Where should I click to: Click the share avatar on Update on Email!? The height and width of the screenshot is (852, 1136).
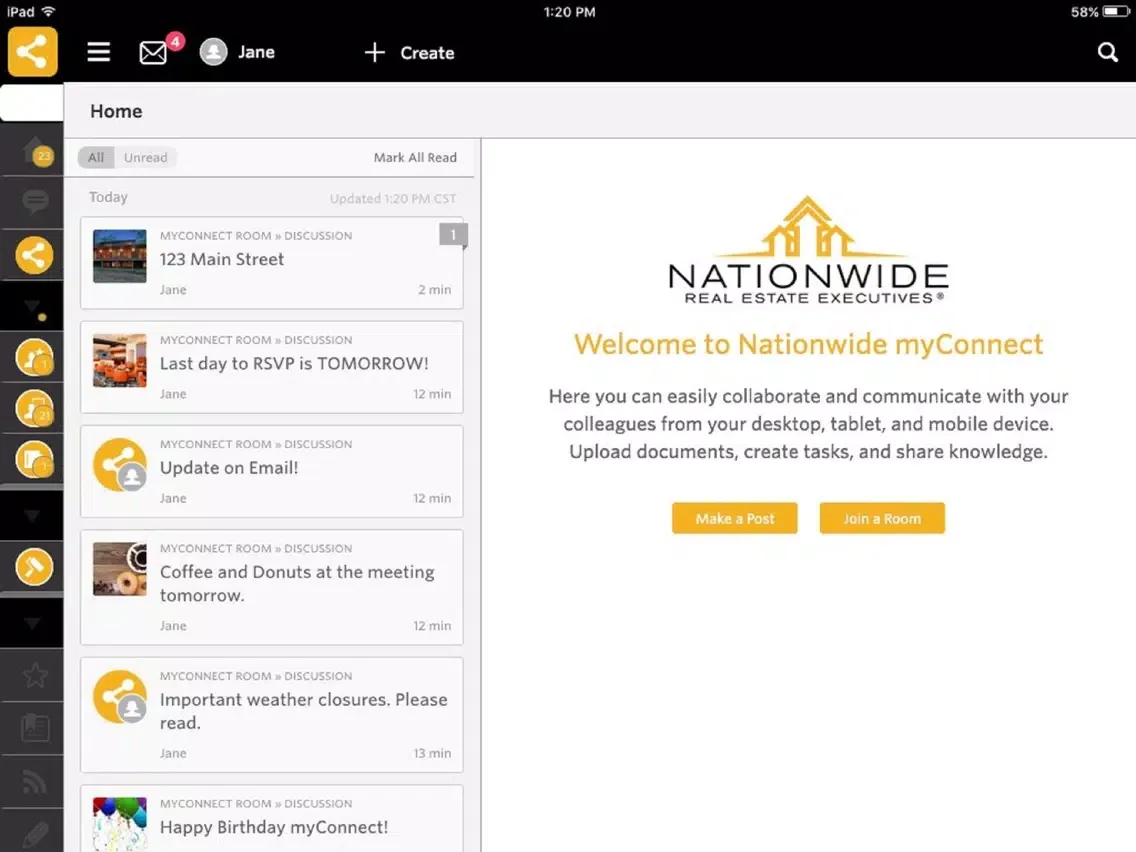pos(120,465)
